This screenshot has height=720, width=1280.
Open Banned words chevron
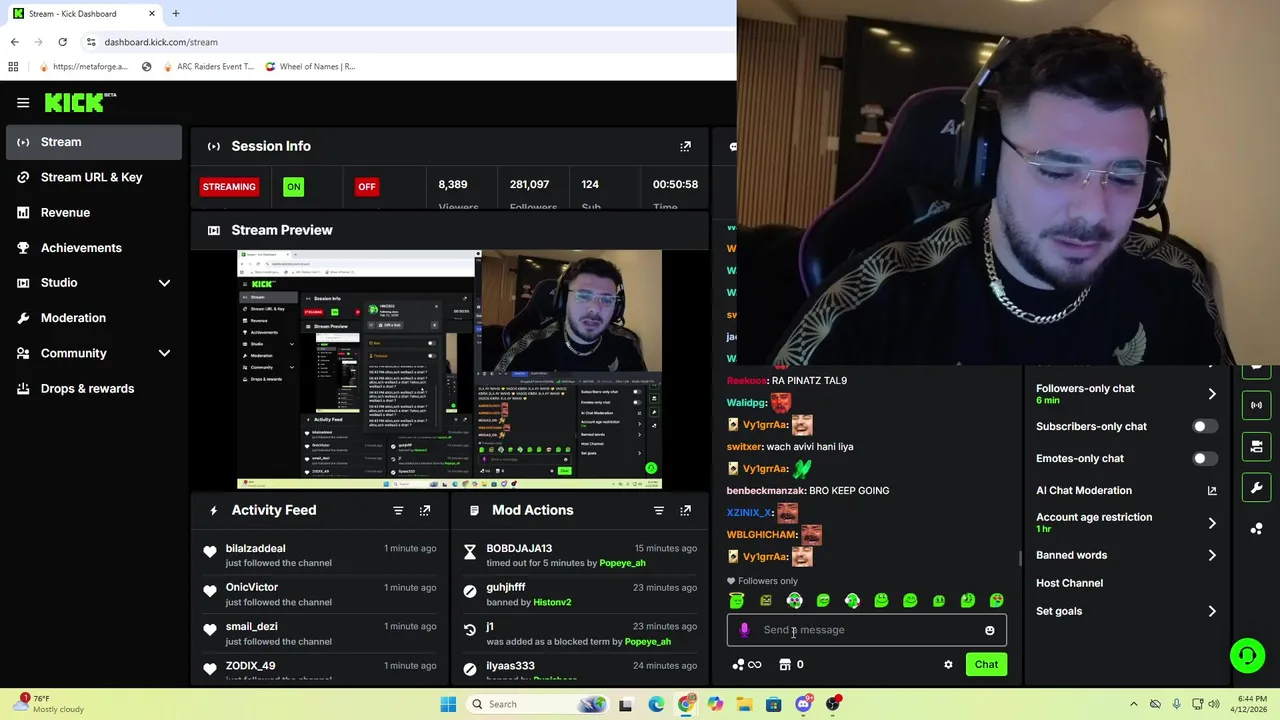pyautogui.click(x=1212, y=555)
